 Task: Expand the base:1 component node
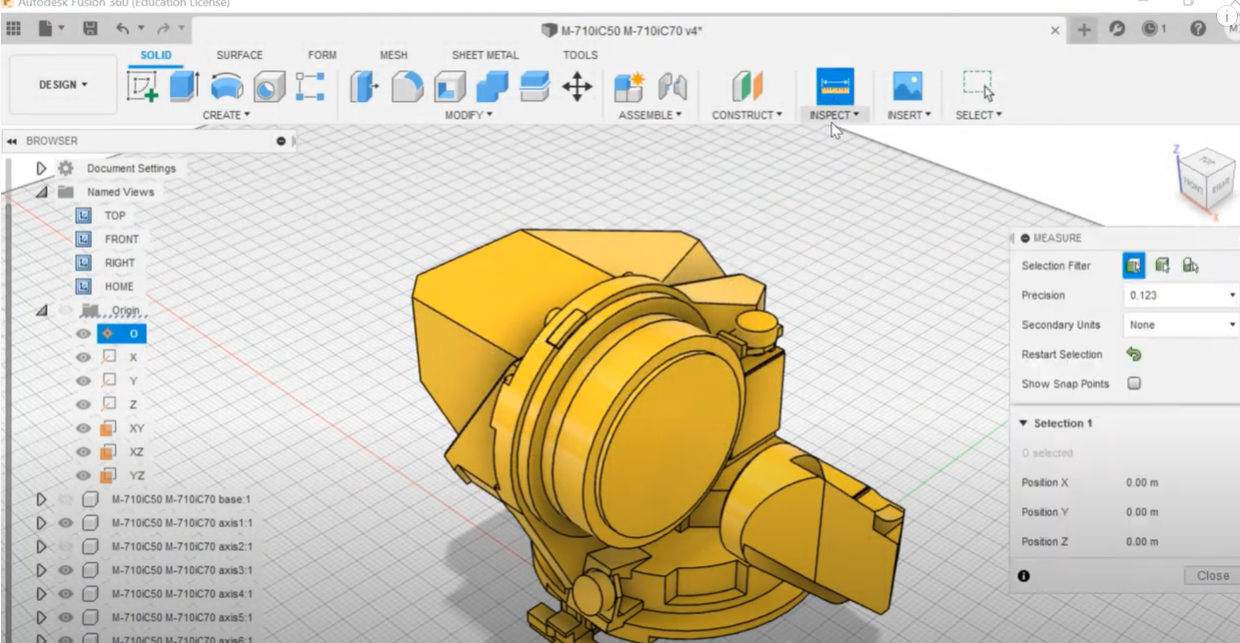coord(41,499)
